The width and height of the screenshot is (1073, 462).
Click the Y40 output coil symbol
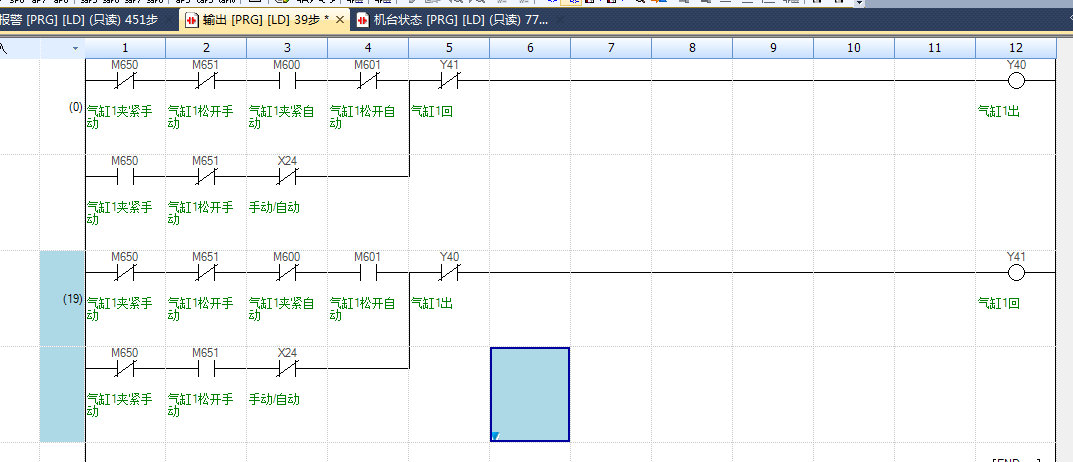(1016, 80)
